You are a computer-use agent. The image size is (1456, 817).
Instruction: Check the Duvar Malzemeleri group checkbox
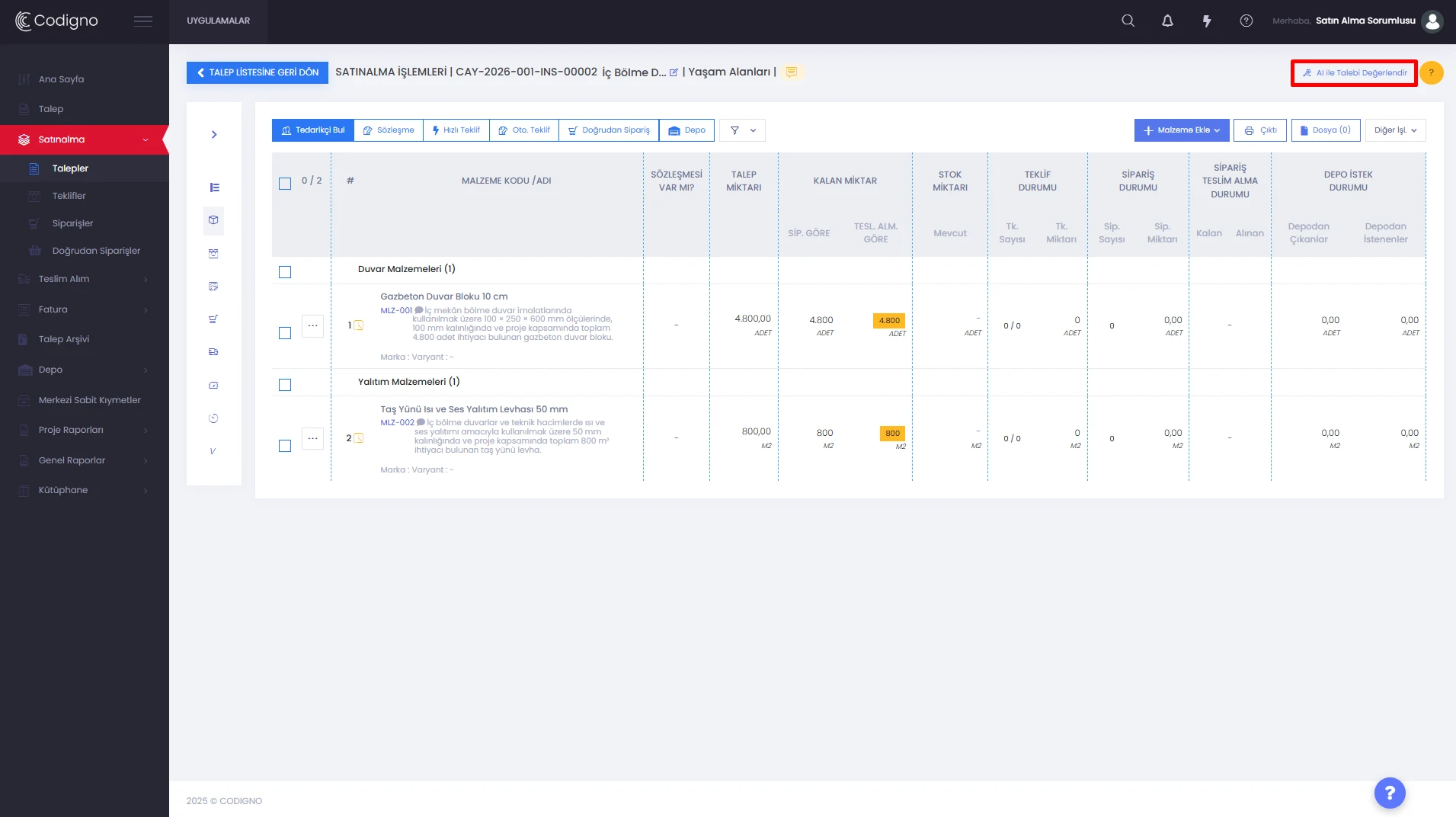(285, 272)
